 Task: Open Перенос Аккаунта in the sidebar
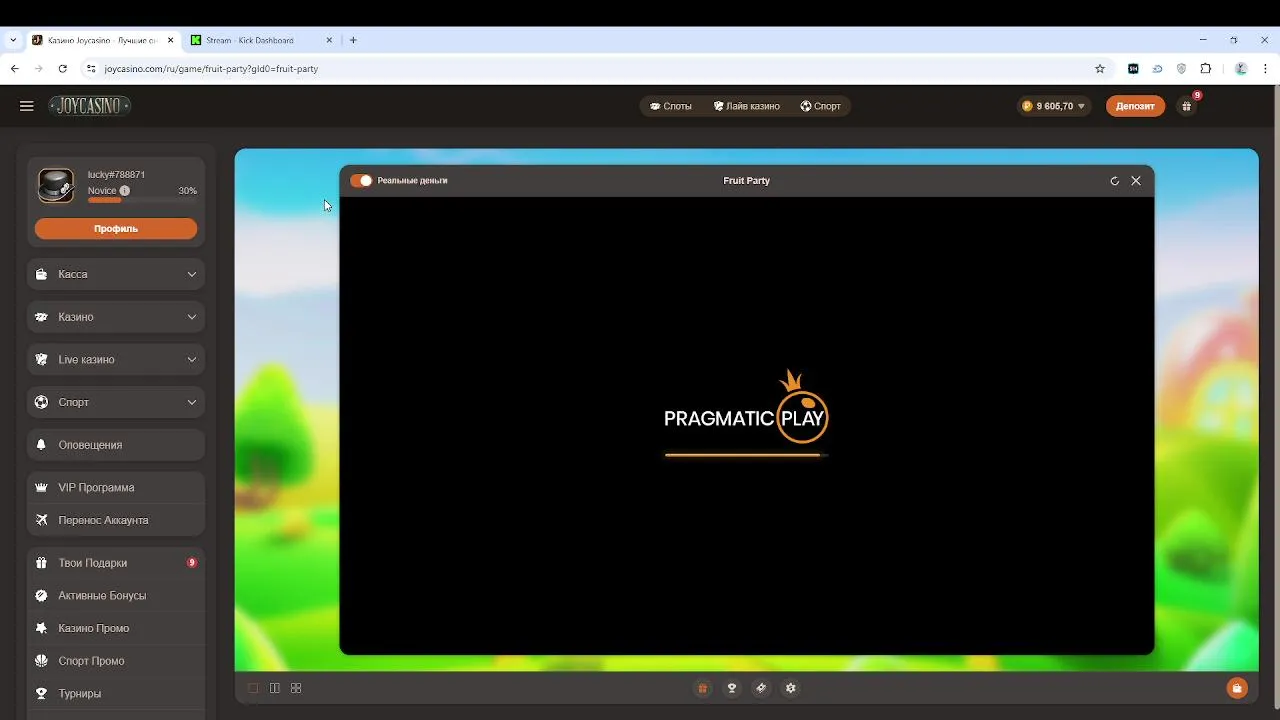pyautogui.click(x=116, y=520)
